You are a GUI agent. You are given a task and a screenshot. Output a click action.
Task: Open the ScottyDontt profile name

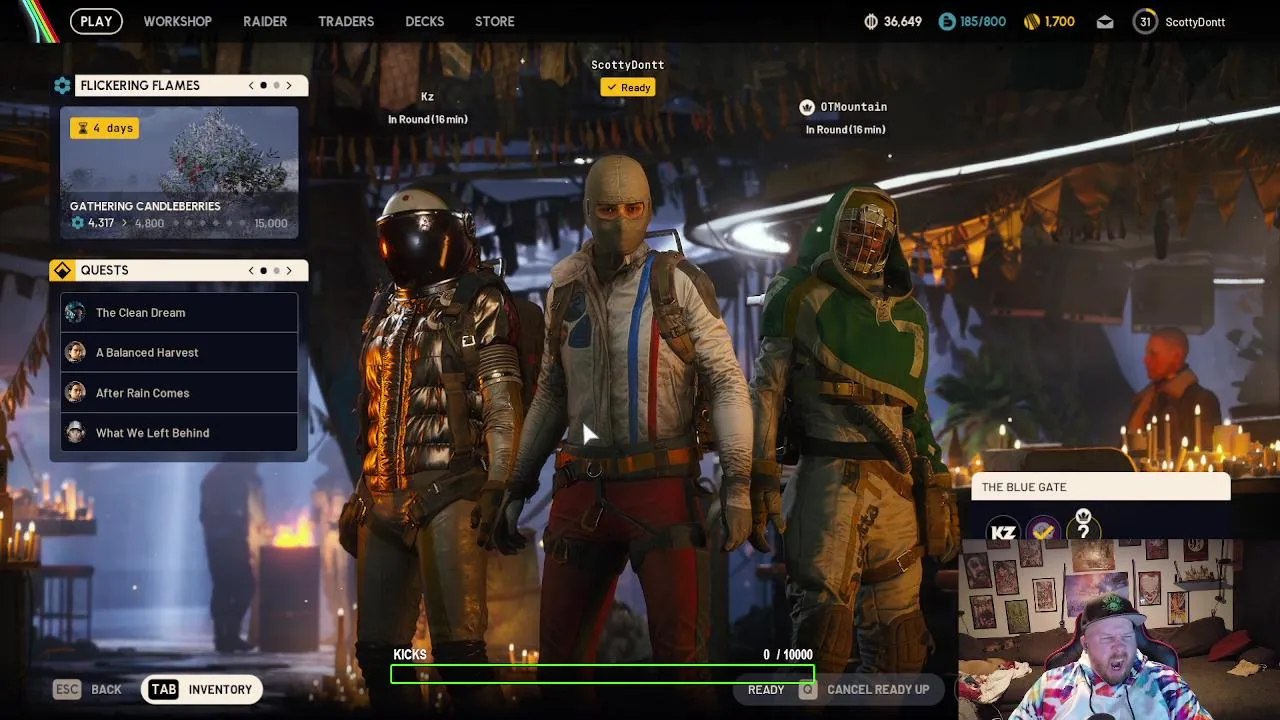1195,22
